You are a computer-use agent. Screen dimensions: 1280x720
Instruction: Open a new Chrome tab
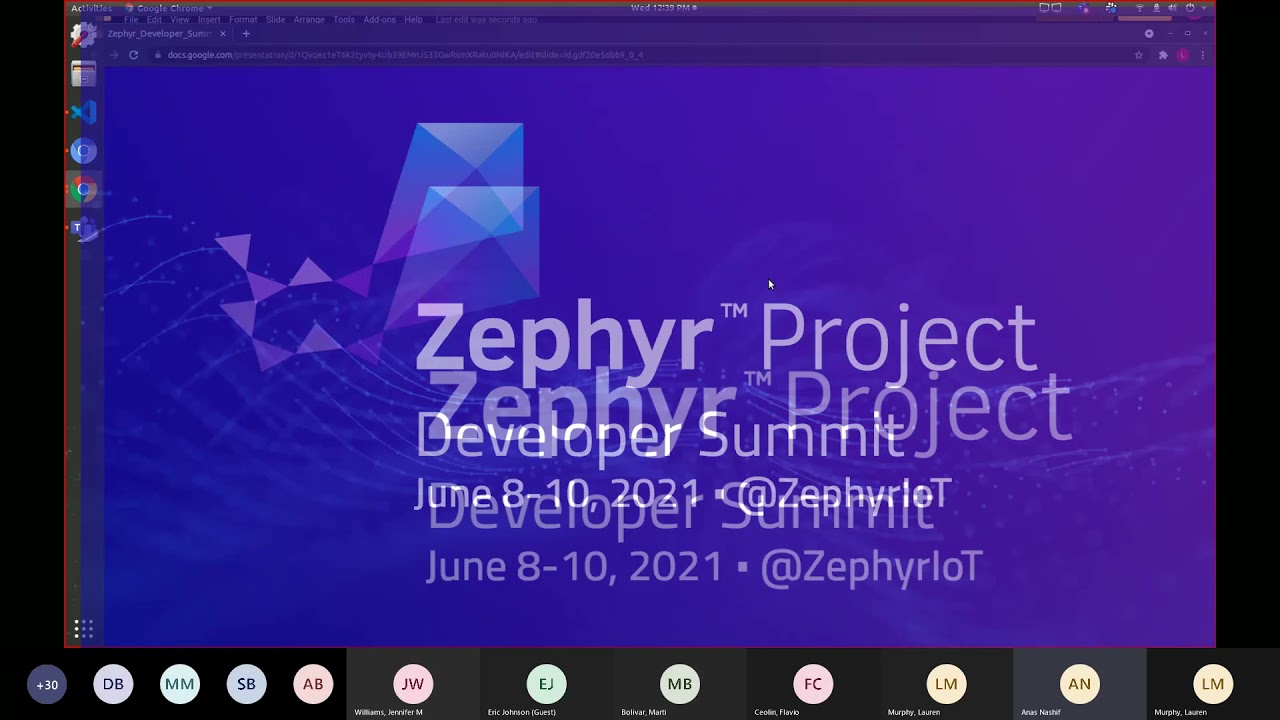246,33
